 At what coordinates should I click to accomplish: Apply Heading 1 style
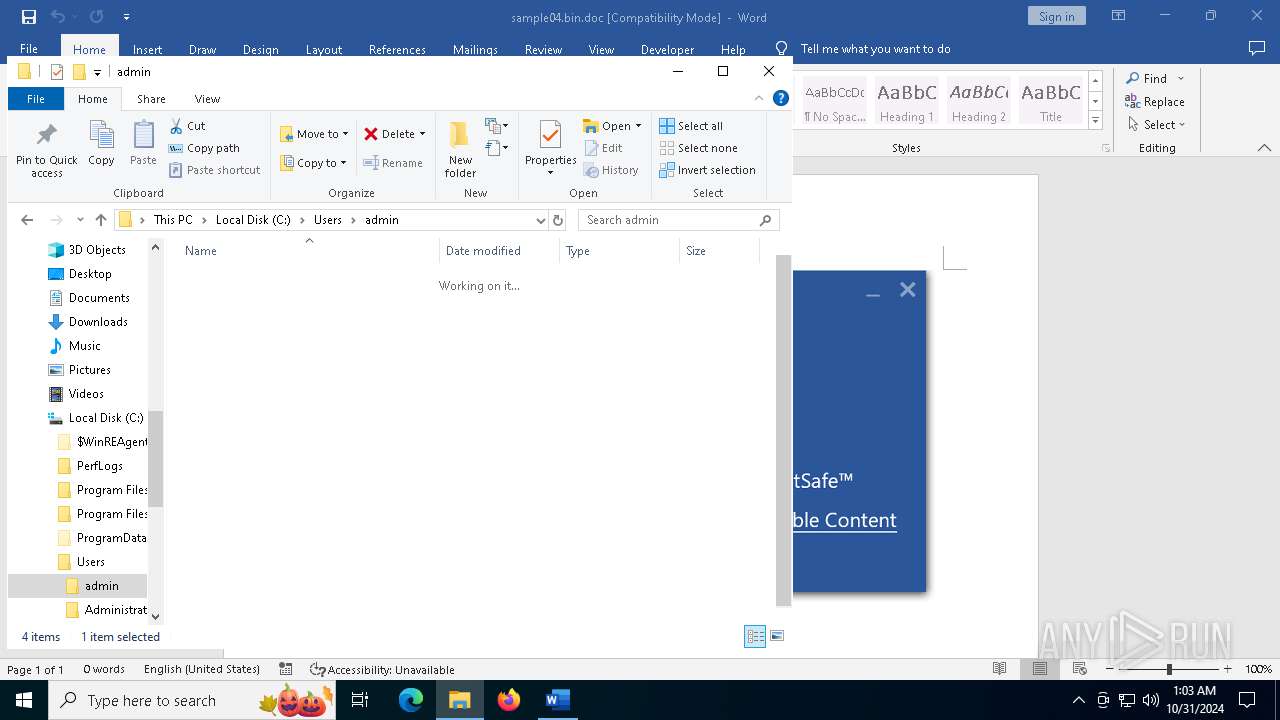tap(906, 102)
